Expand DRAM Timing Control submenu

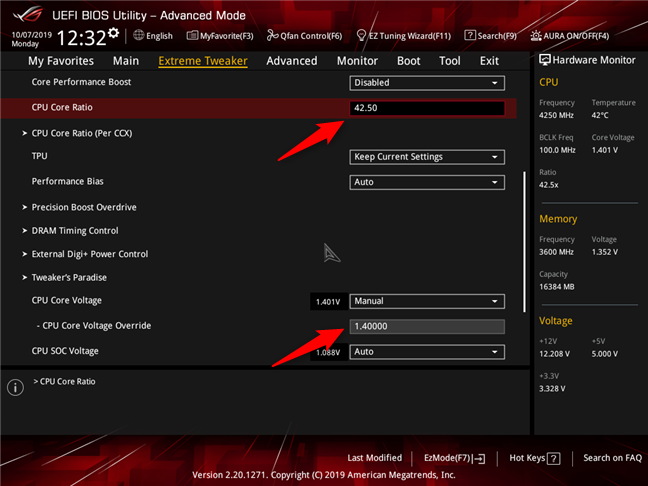point(75,231)
